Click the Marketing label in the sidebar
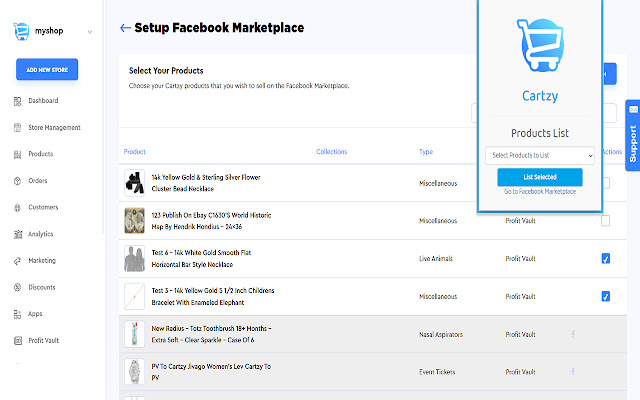Screen dimensions: 640x400 pos(42,260)
